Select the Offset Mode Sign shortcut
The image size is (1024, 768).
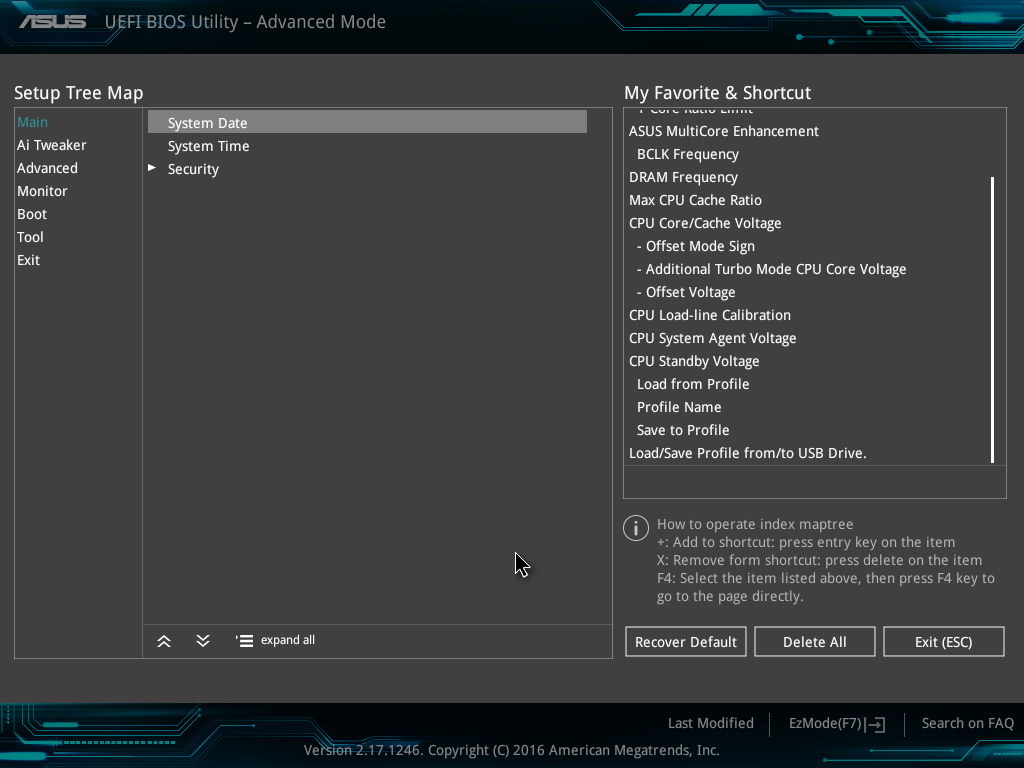pyautogui.click(x=696, y=246)
